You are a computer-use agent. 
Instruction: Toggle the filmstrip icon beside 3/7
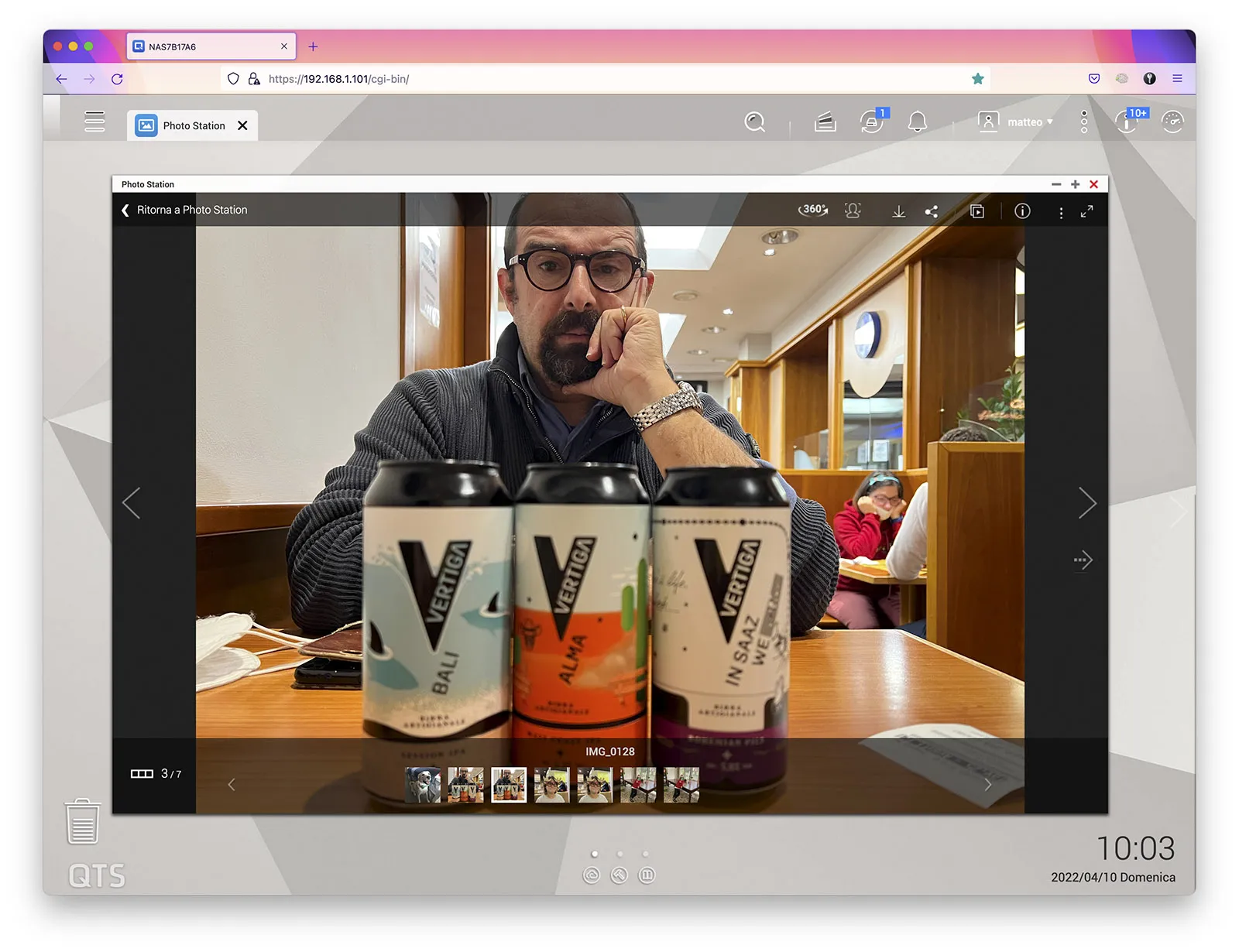coord(142,774)
